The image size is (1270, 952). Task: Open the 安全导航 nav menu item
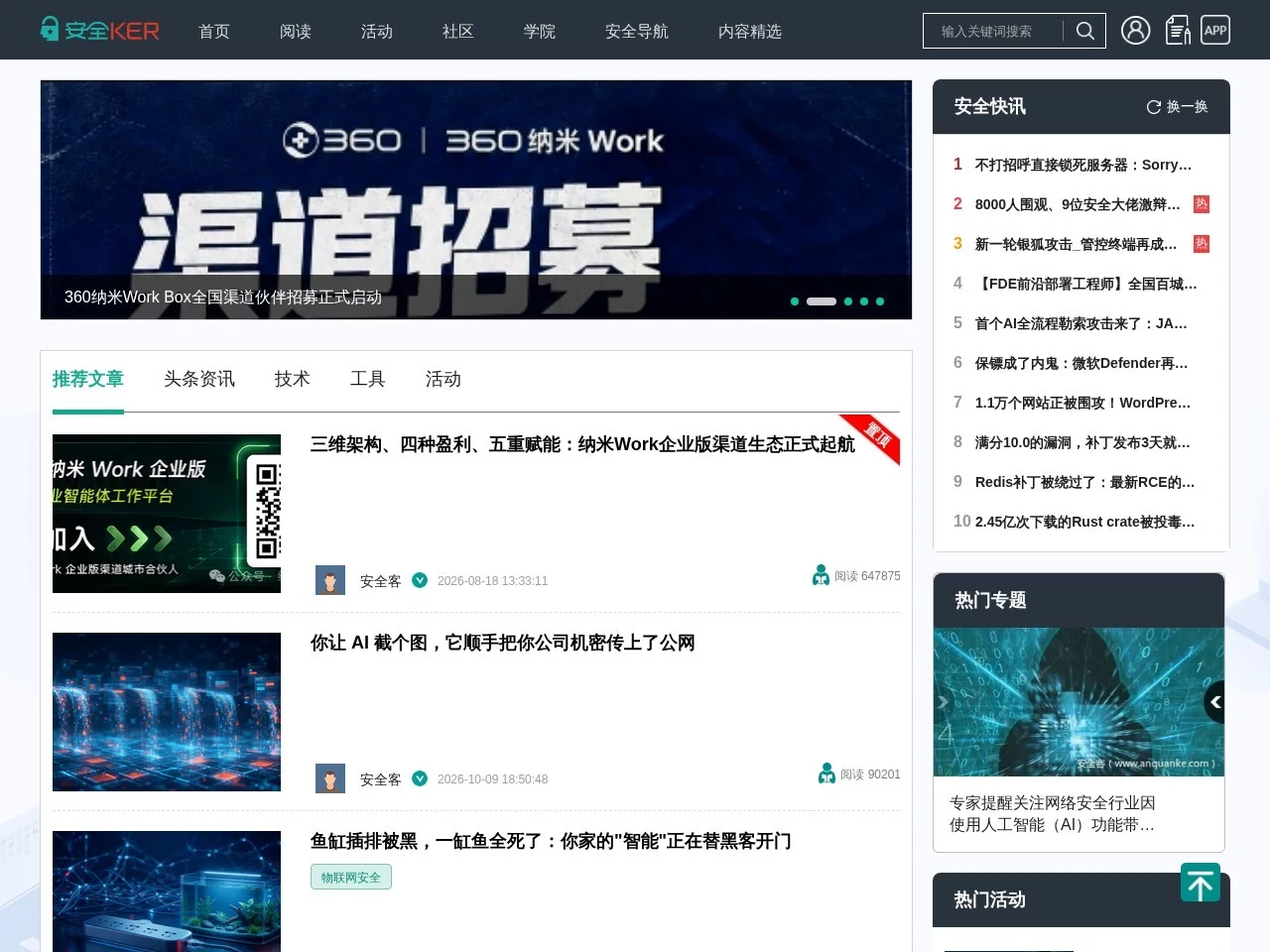637,31
